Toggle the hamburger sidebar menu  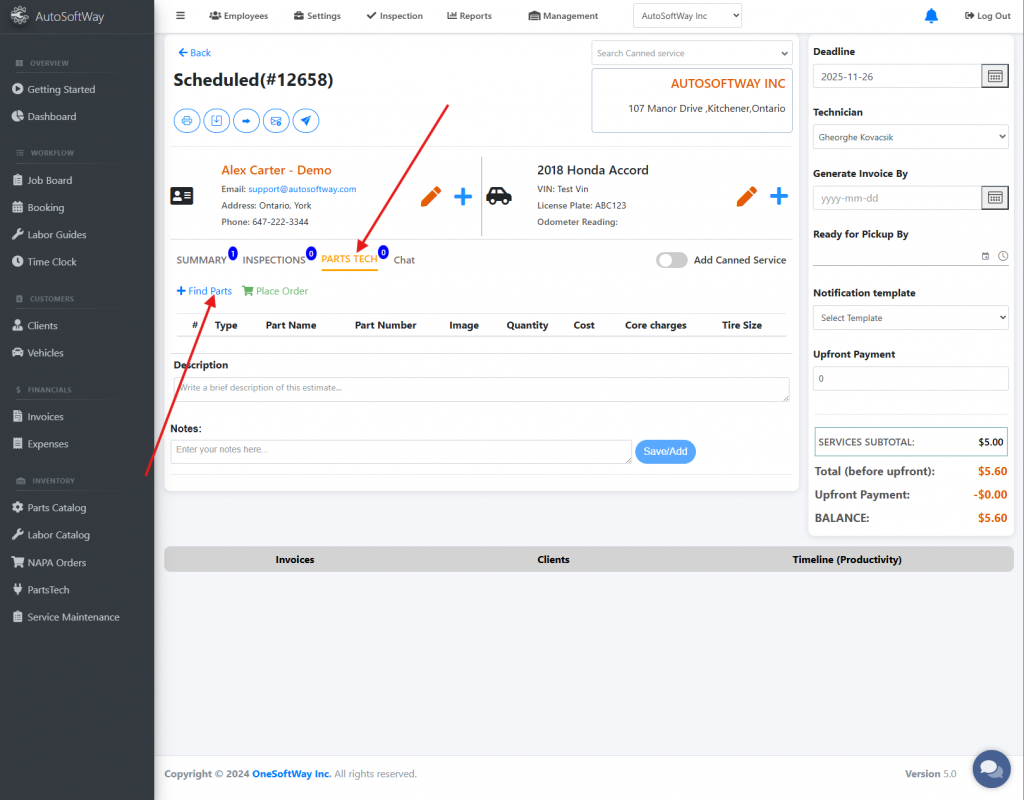point(180,16)
